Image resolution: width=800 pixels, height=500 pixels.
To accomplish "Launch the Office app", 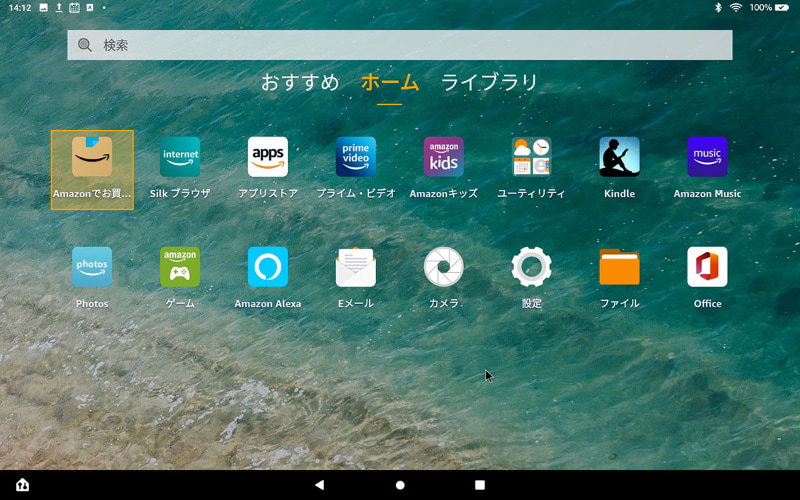I will (x=707, y=267).
